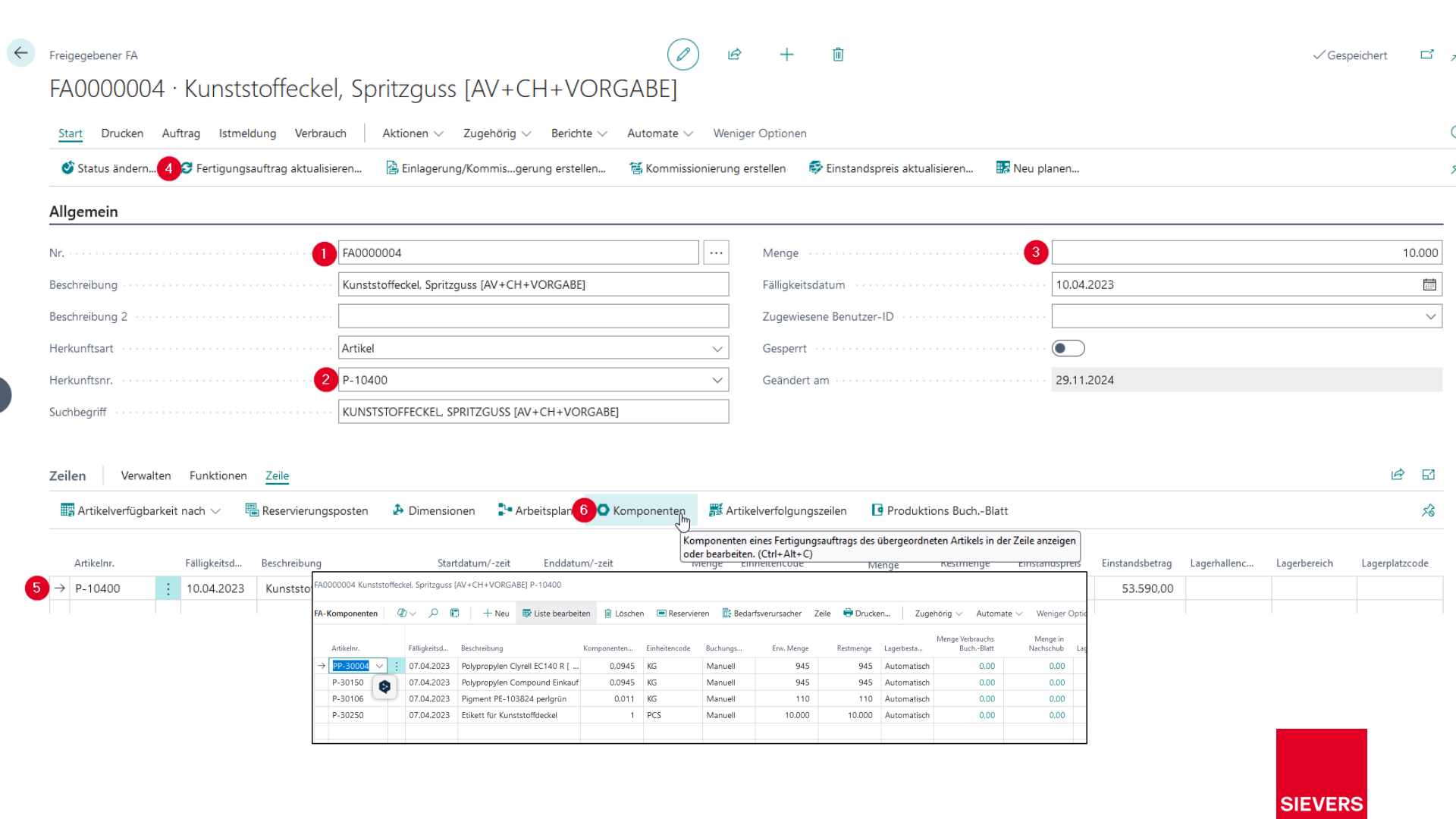Select component row P-30106
1456x819 pixels.
click(x=699, y=698)
